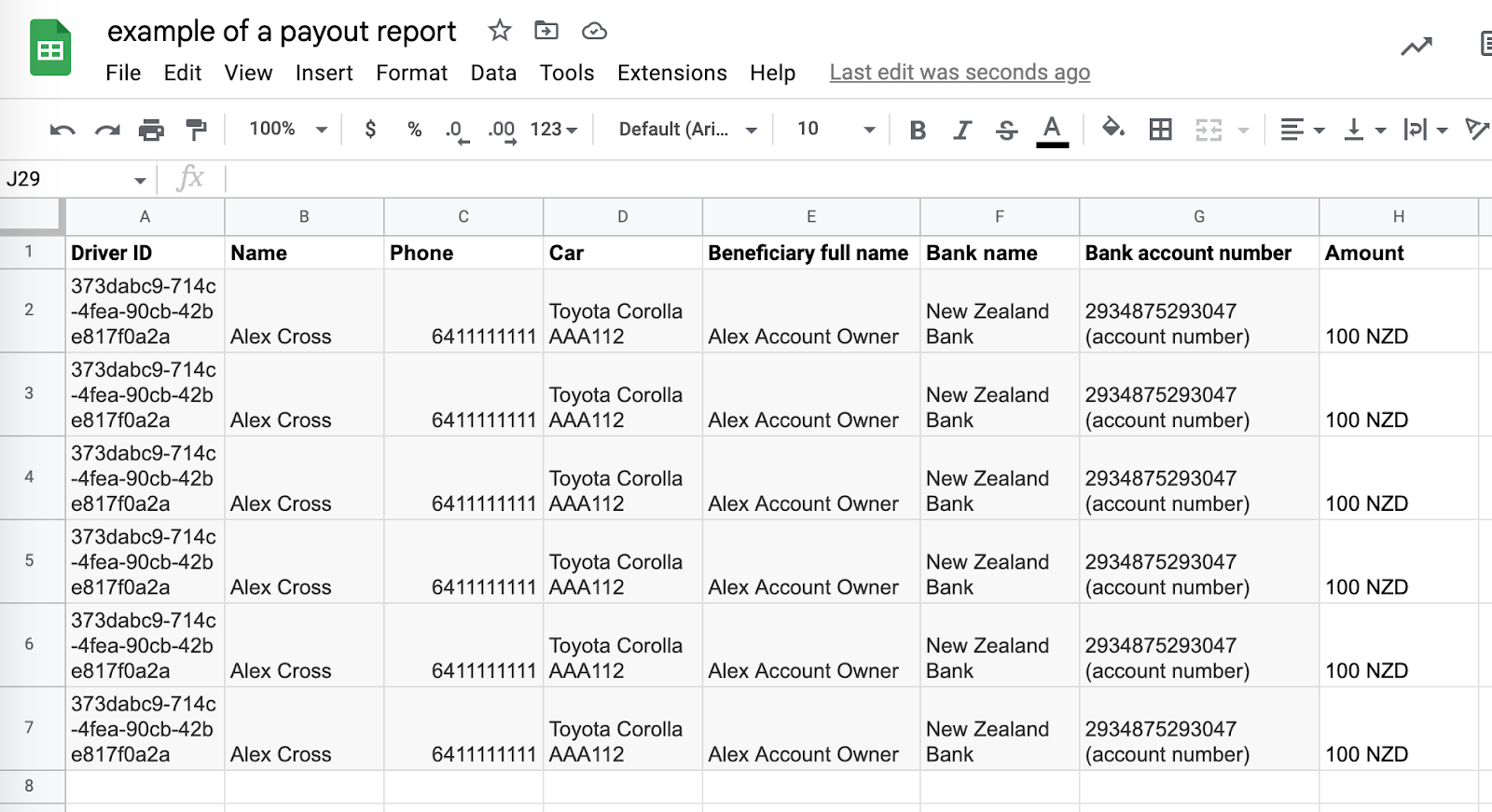Click the format as currency button
The image size is (1492, 812).
click(x=370, y=129)
